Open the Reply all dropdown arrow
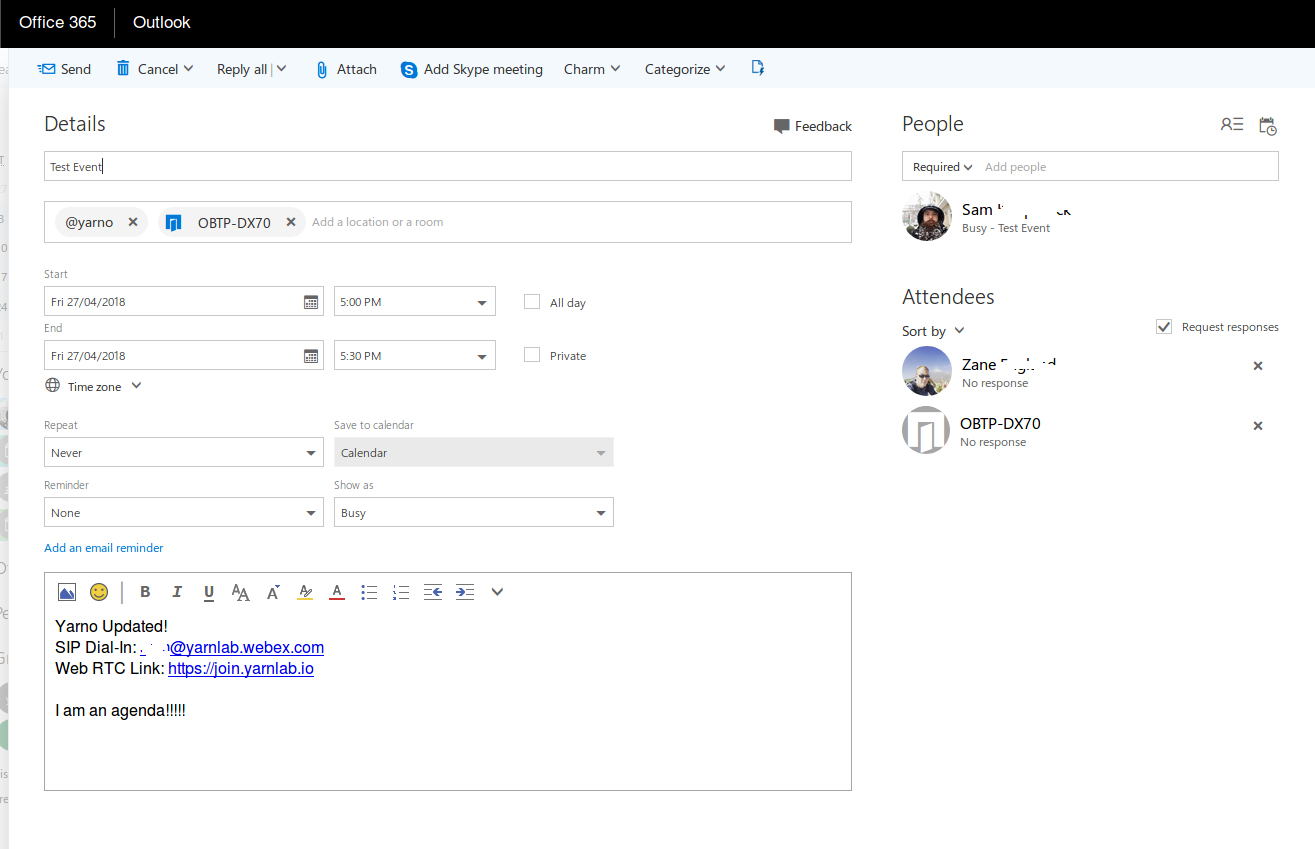 pyautogui.click(x=281, y=69)
